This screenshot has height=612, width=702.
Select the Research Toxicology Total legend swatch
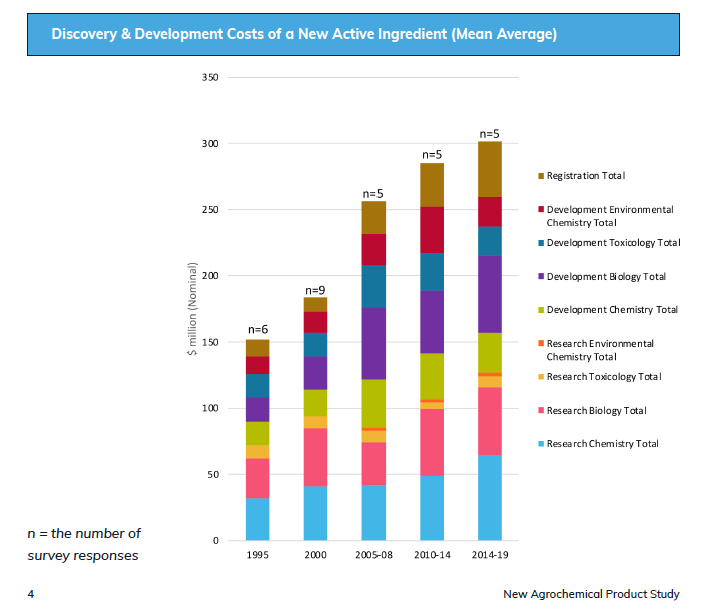tap(541, 377)
